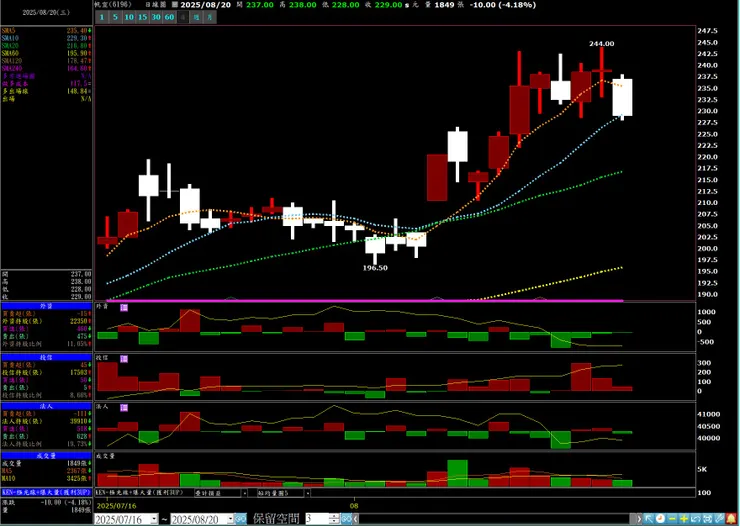Open the 均量 combo box
This screenshot has height=526, width=740.
(x=283, y=493)
